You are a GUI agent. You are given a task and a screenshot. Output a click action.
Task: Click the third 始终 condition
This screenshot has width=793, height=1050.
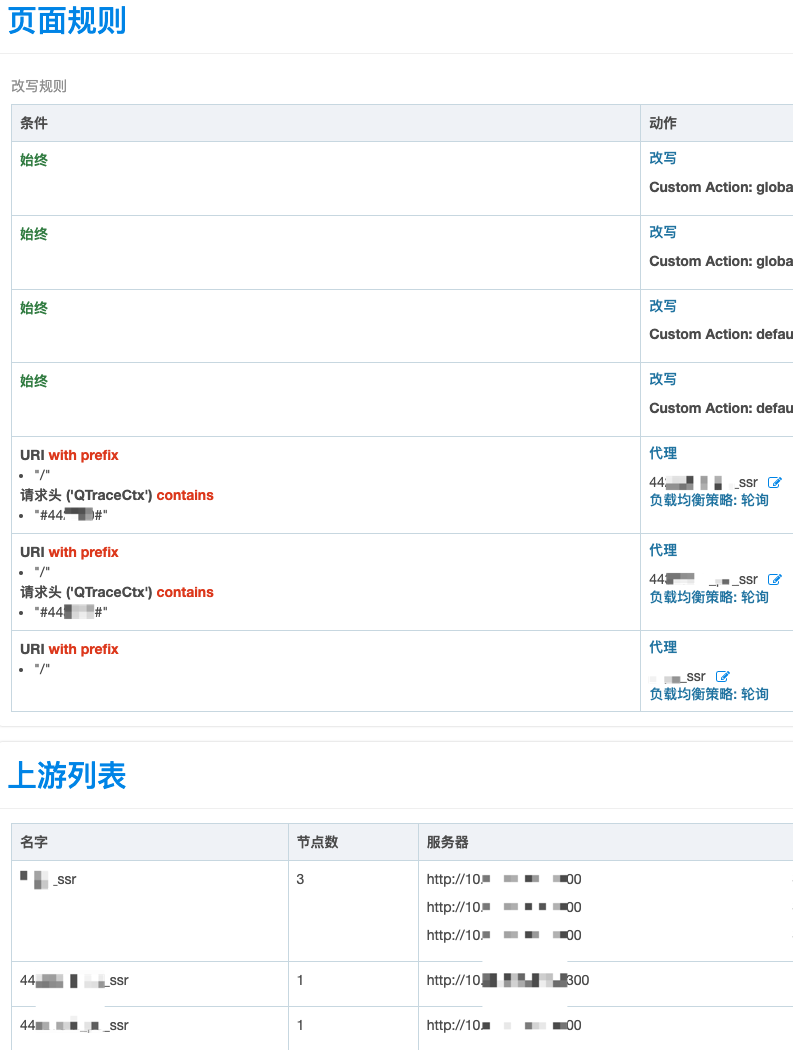[x=34, y=308]
